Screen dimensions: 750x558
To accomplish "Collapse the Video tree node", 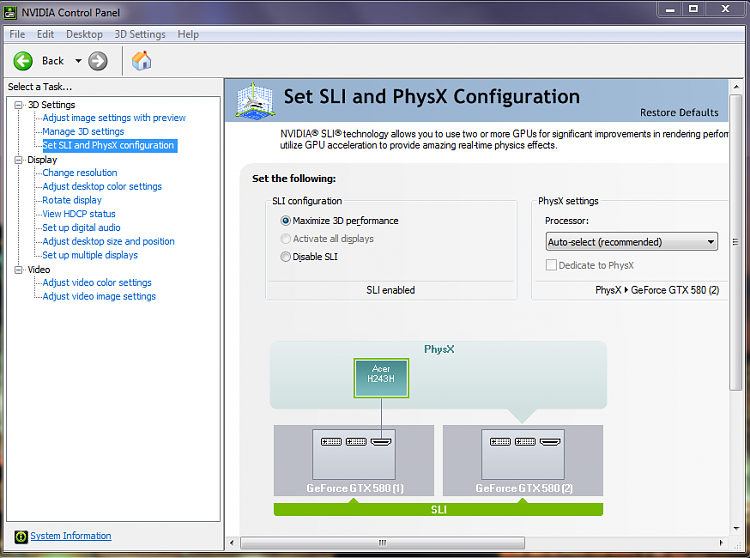I will [19, 270].
